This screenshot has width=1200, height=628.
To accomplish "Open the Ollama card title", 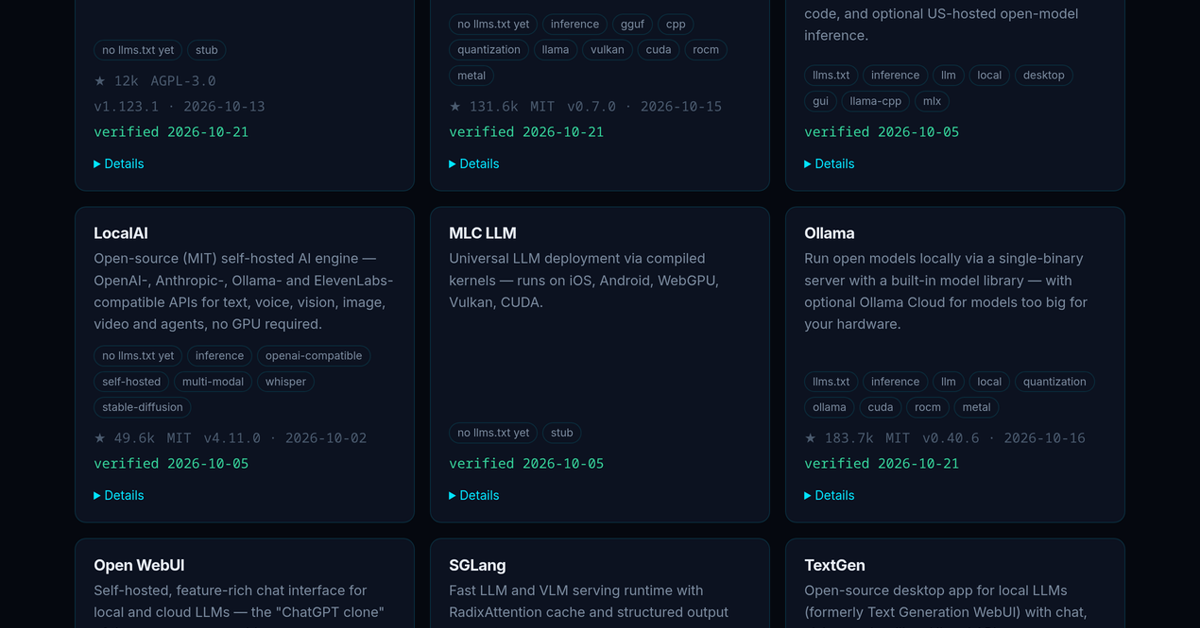I will [829, 233].
